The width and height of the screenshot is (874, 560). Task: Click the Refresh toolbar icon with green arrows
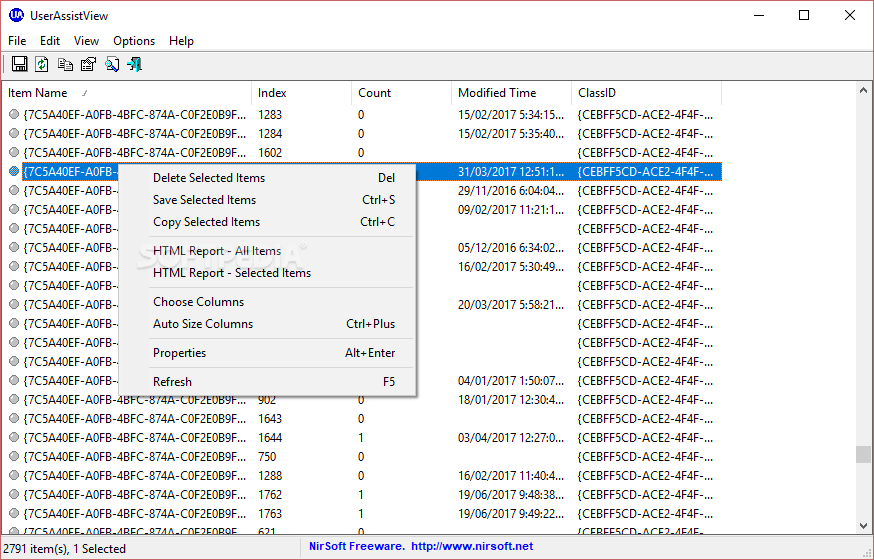pos(42,65)
